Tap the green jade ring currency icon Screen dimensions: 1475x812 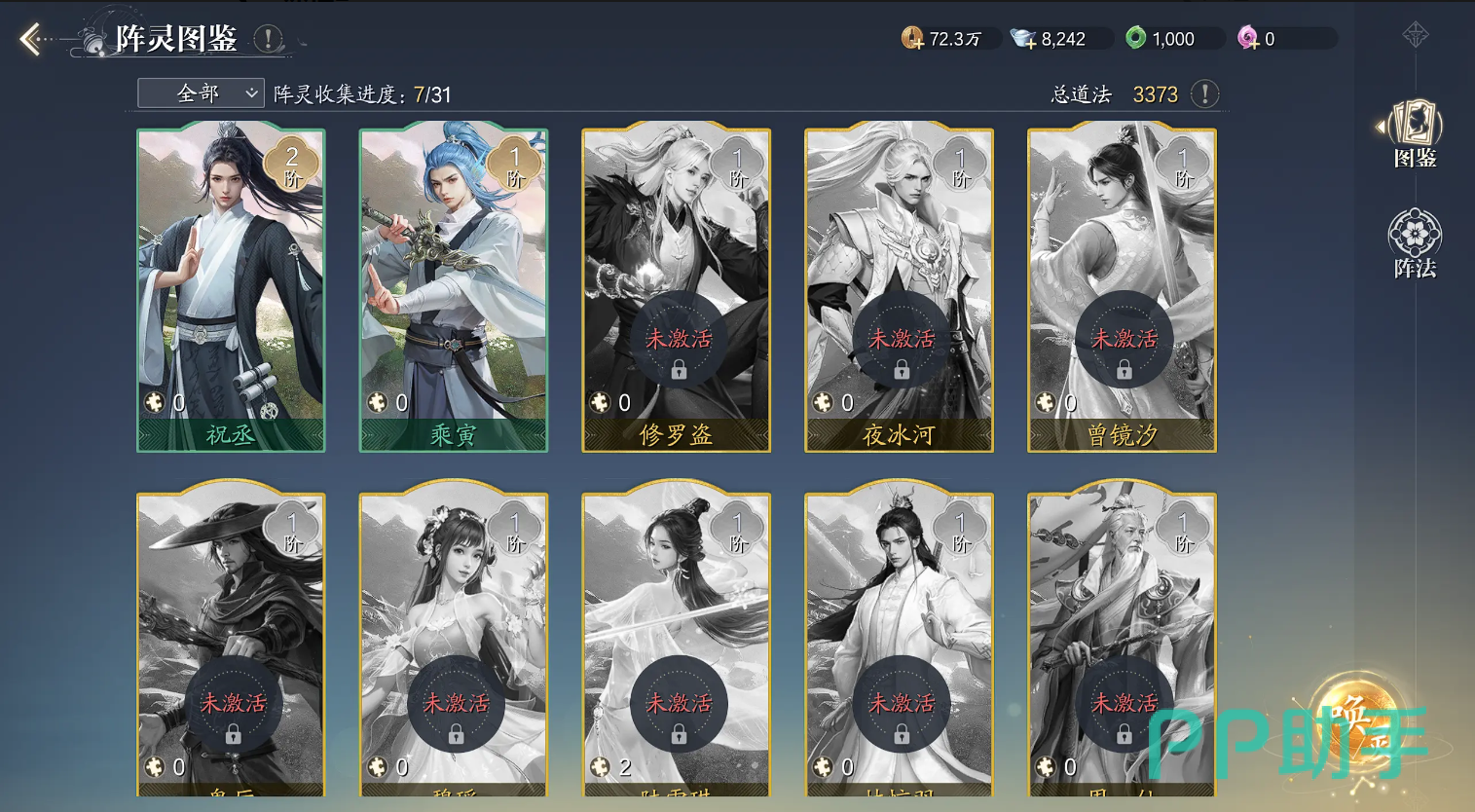click(1135, 38)
